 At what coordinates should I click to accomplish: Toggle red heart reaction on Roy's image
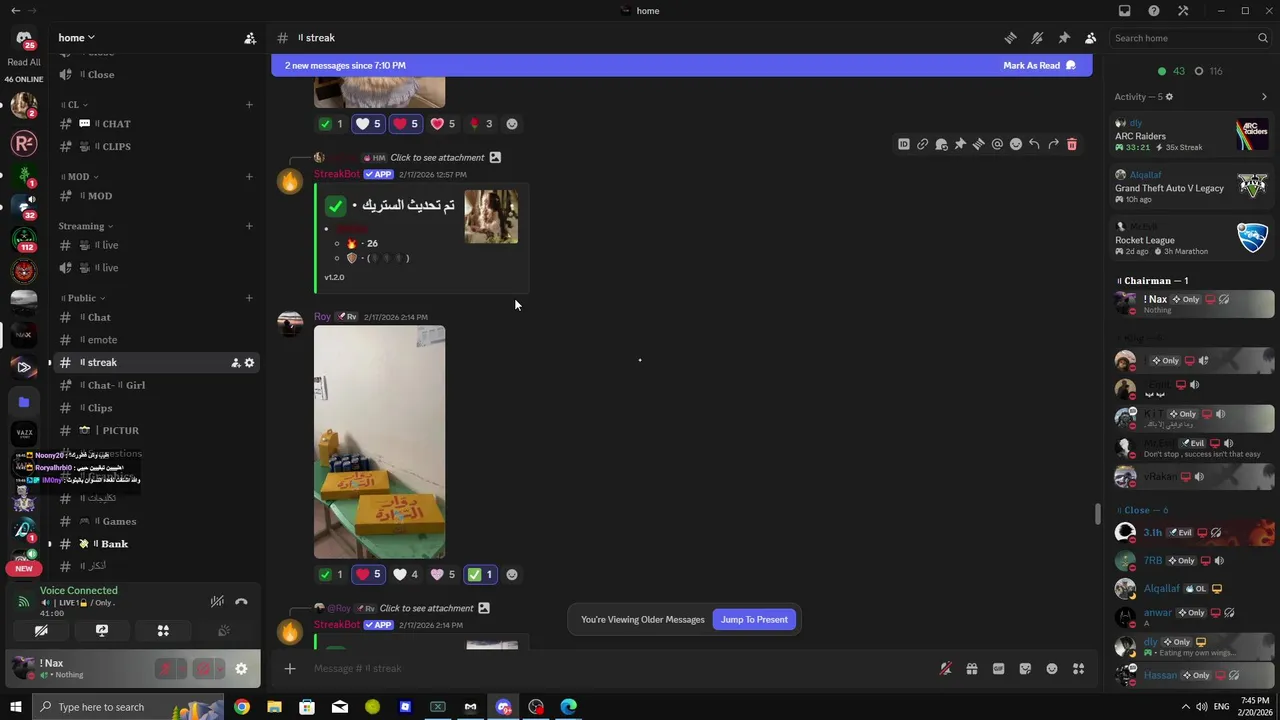click(x=369, y=574)
